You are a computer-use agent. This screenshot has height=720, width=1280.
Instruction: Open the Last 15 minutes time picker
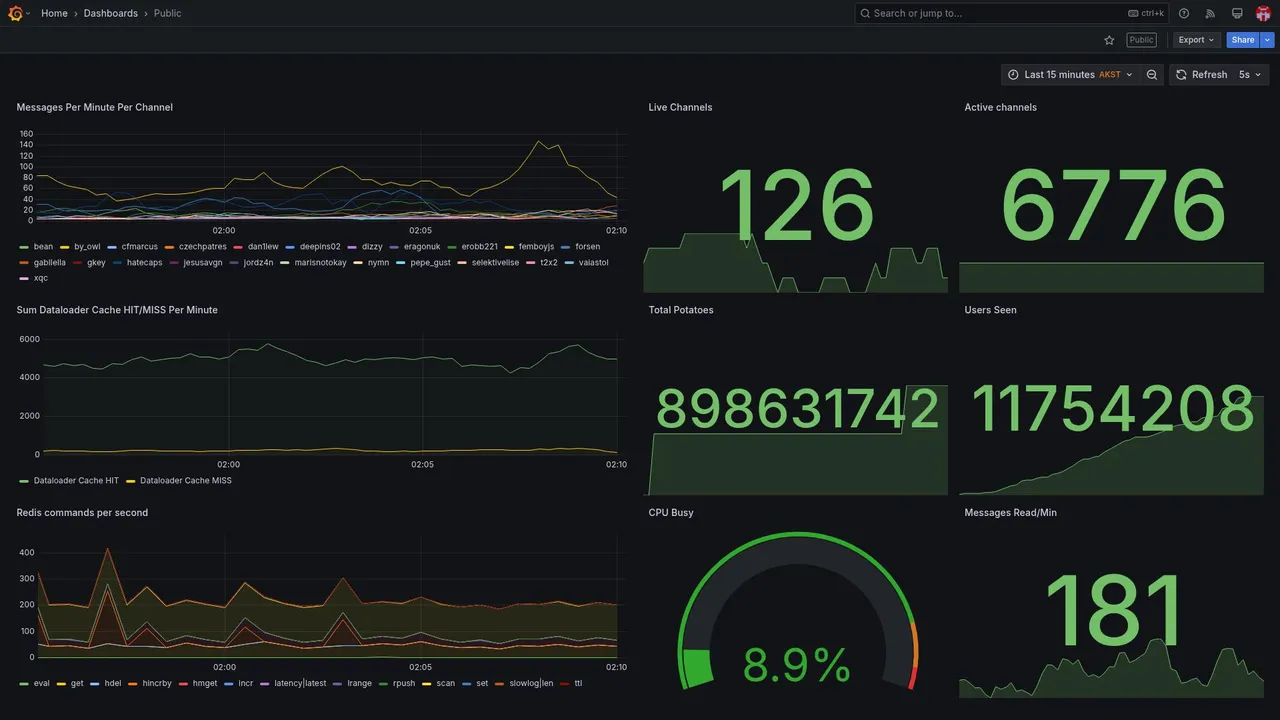1069,75
